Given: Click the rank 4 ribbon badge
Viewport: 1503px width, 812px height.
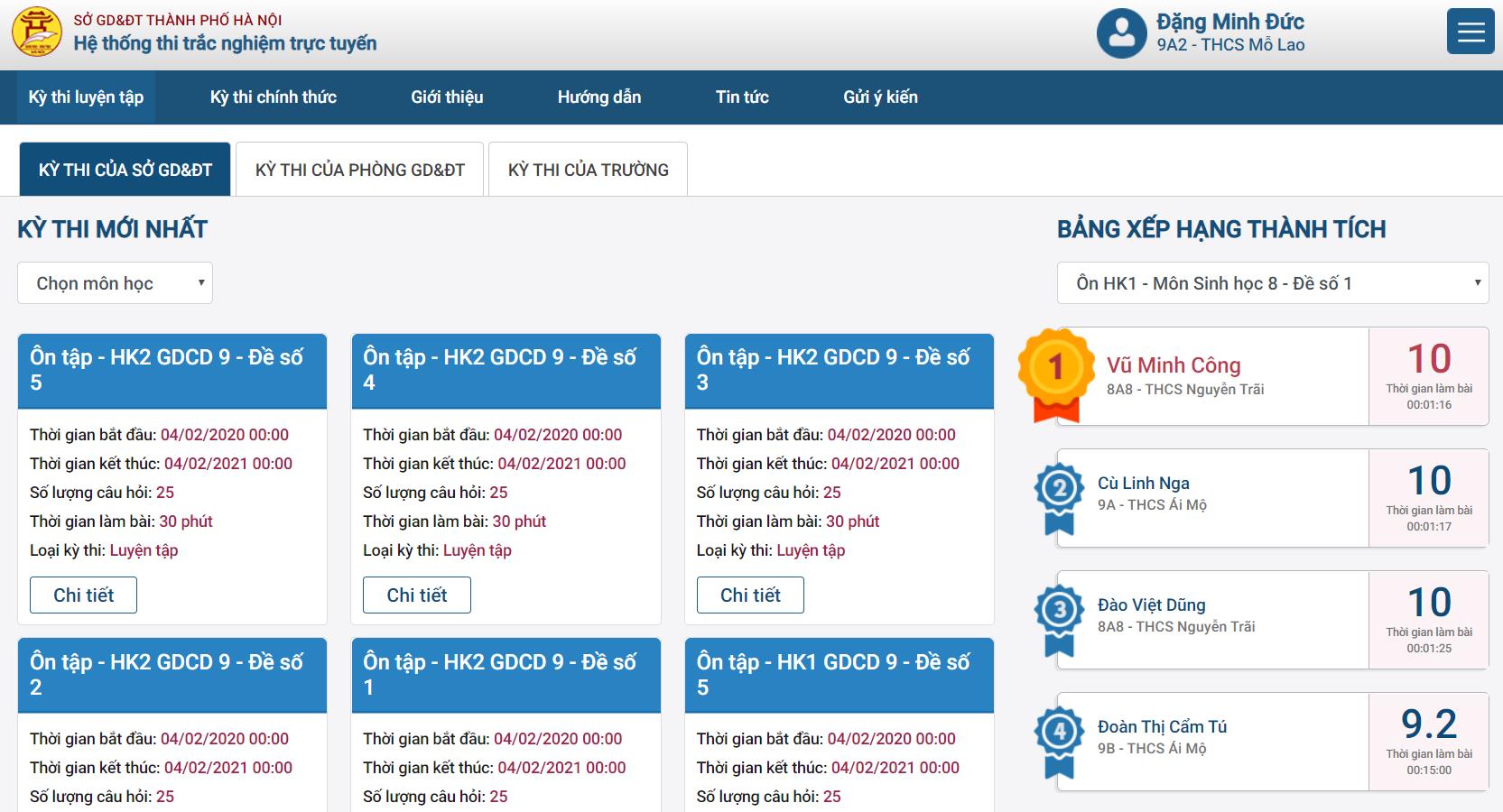Looking at the screenshot, I should [1059, 740].
